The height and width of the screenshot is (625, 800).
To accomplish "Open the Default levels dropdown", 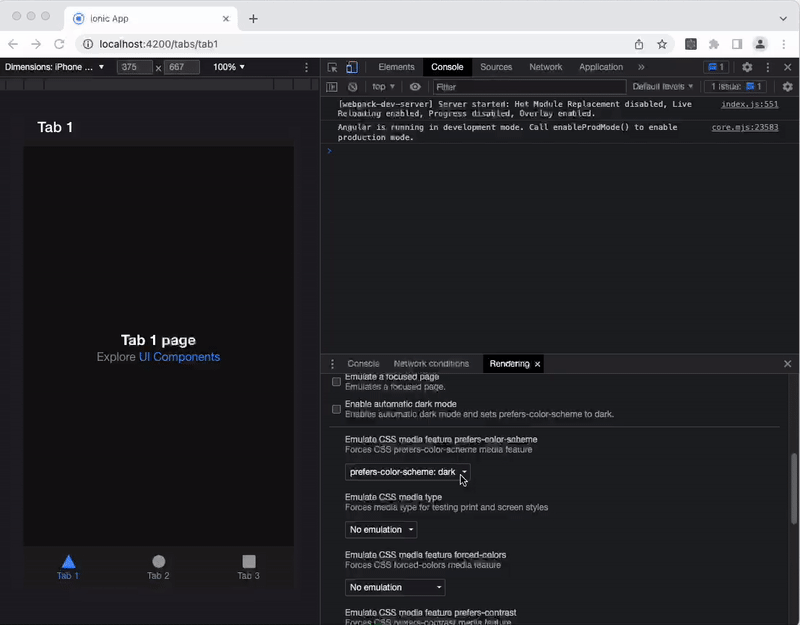I will pos(663,87).
